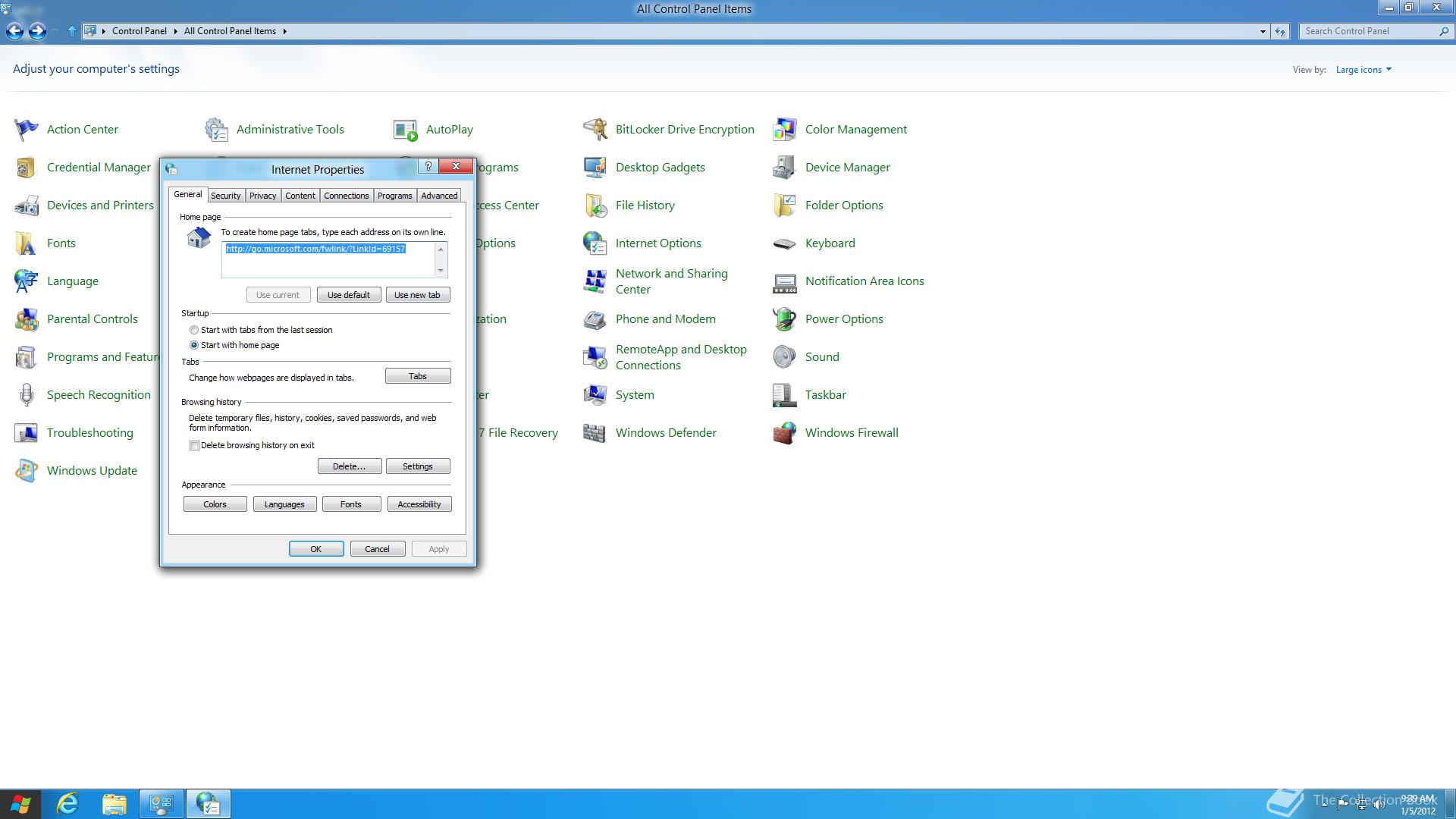1456x819 pixels.
Task: Open the Parental Controls icon
Action: click(x=27, y=319)
